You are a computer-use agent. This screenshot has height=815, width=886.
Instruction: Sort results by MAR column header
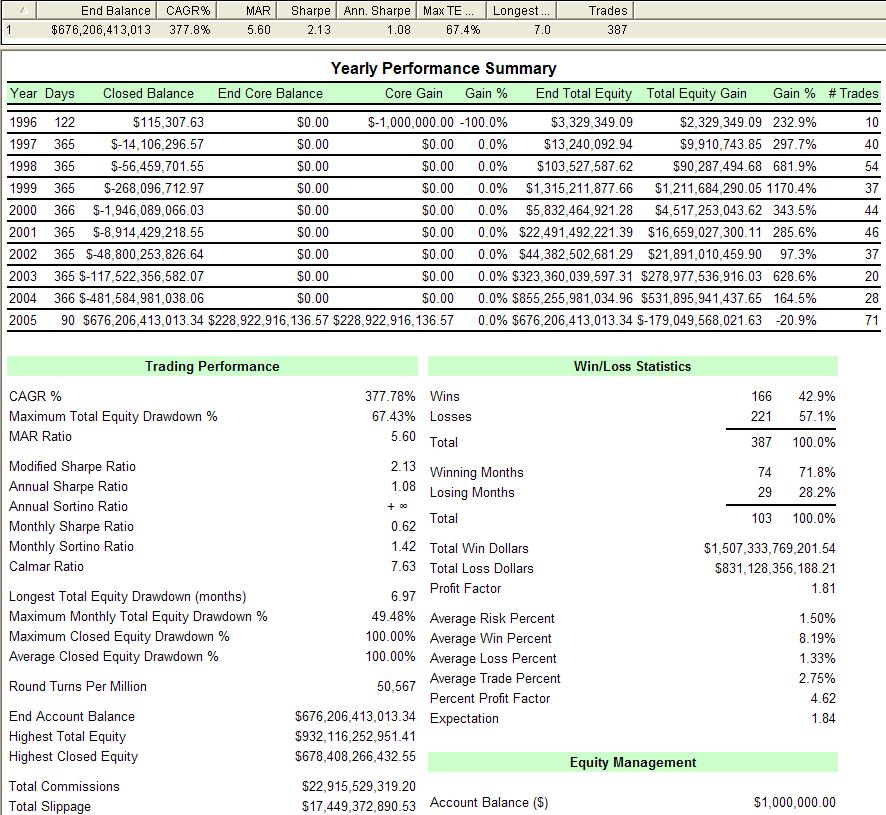coord(258,10)
